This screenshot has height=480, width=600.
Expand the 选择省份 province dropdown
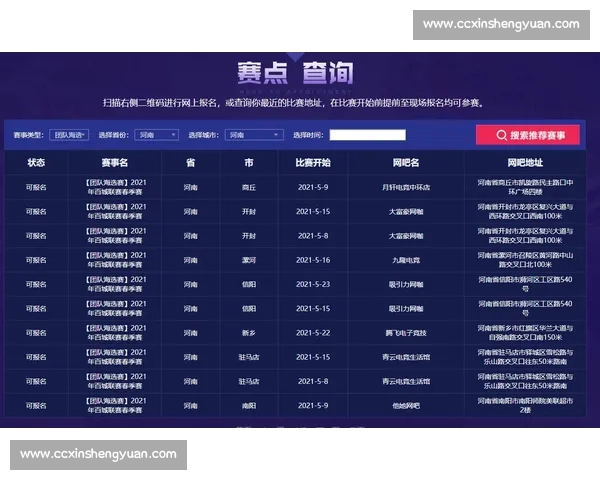click(157, 135)
